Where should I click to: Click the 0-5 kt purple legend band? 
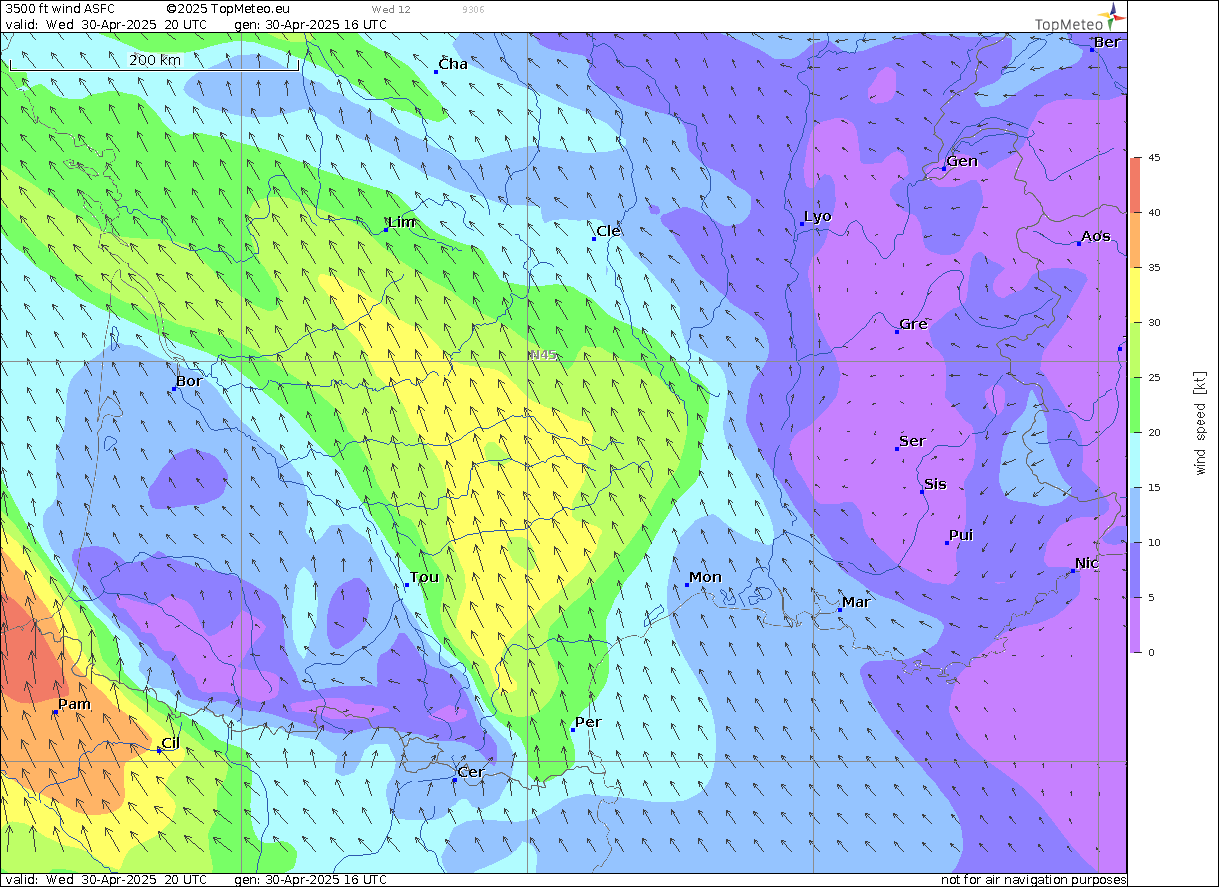(x=1135, y=625)
